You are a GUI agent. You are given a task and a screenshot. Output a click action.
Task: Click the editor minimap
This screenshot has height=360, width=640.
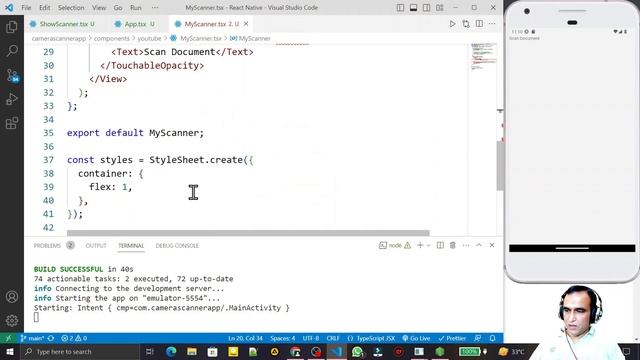coord(484,57)
